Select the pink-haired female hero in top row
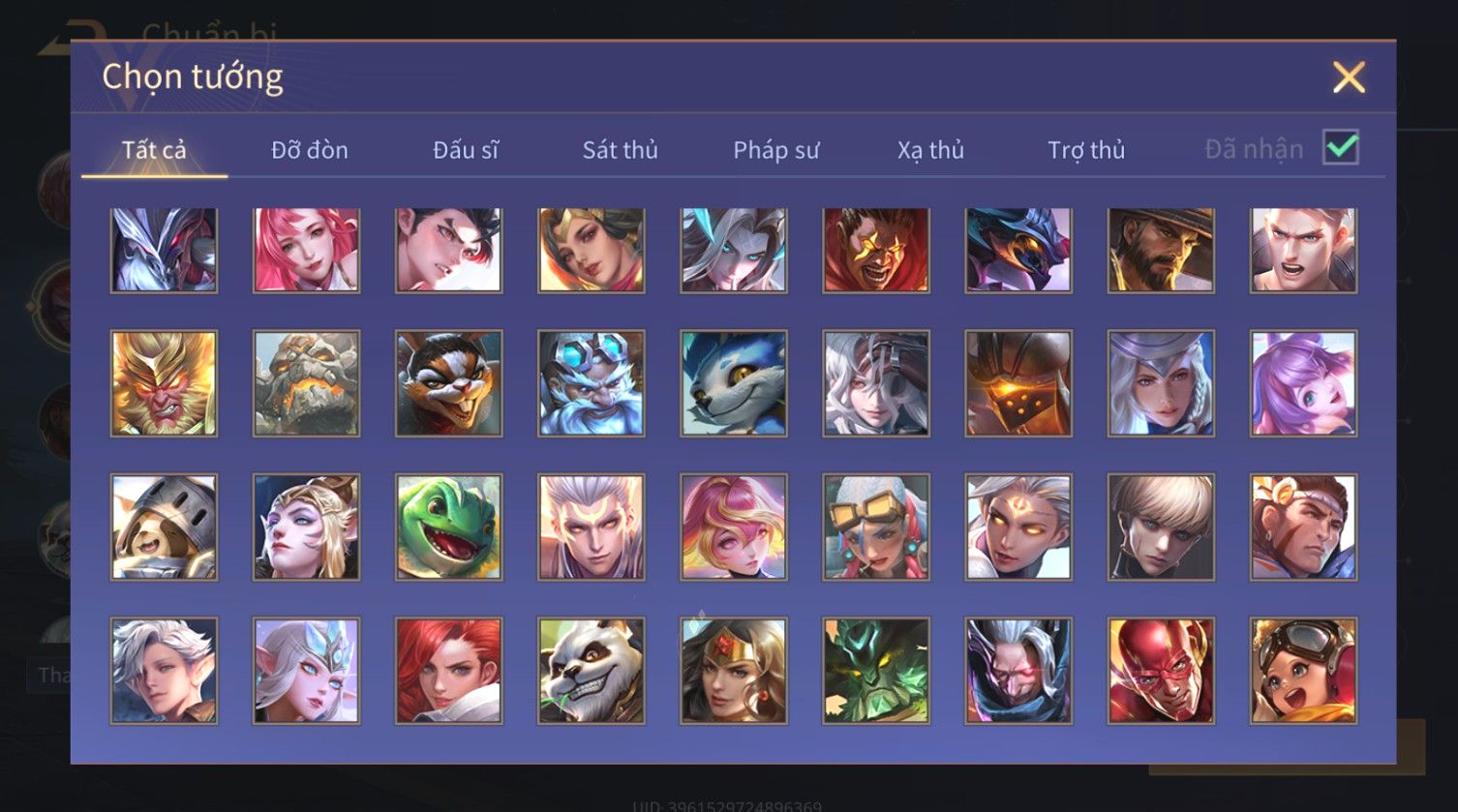 tap(307, 250)
